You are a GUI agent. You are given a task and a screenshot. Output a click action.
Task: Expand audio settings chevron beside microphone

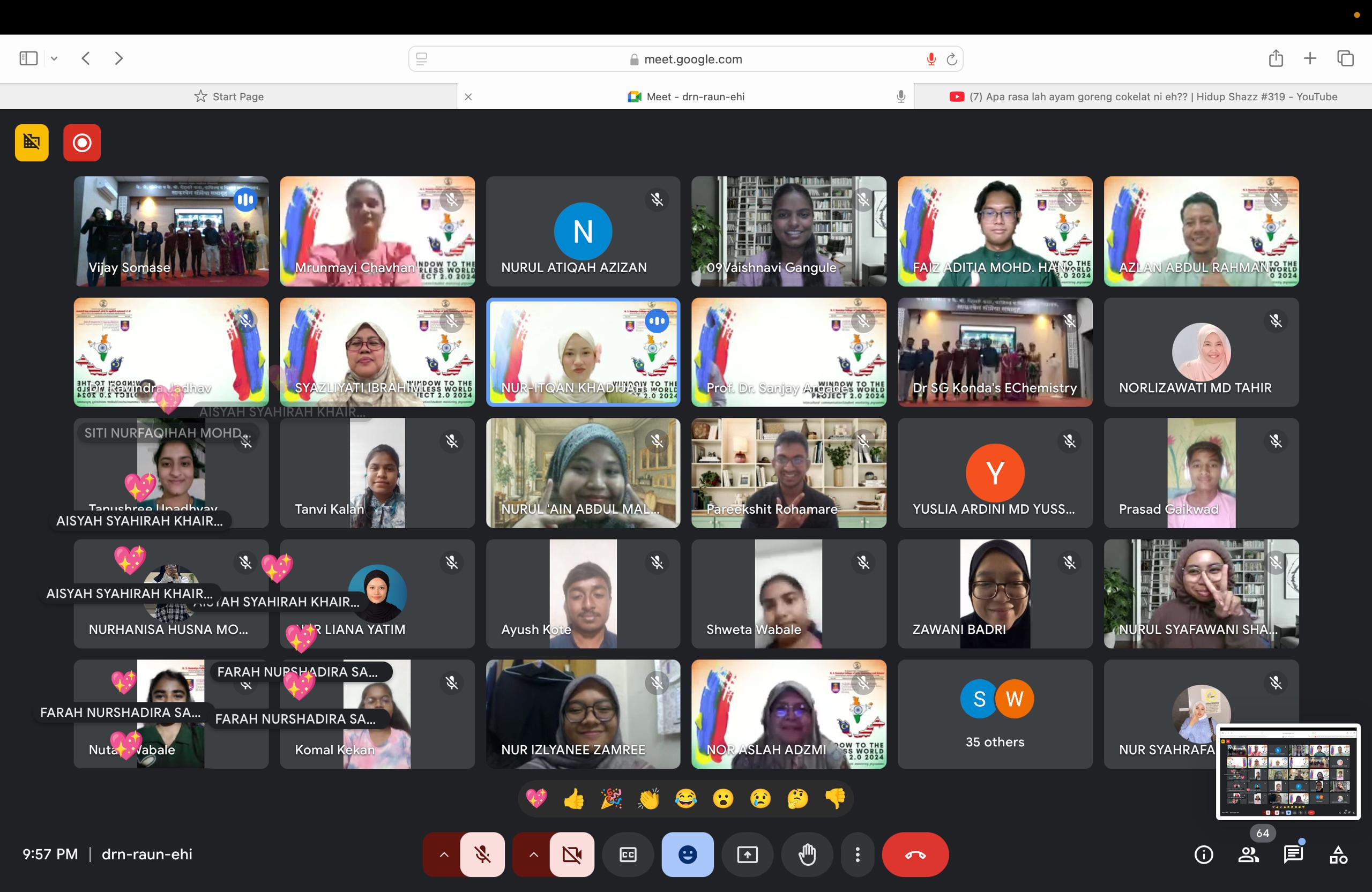click(443, 854)
